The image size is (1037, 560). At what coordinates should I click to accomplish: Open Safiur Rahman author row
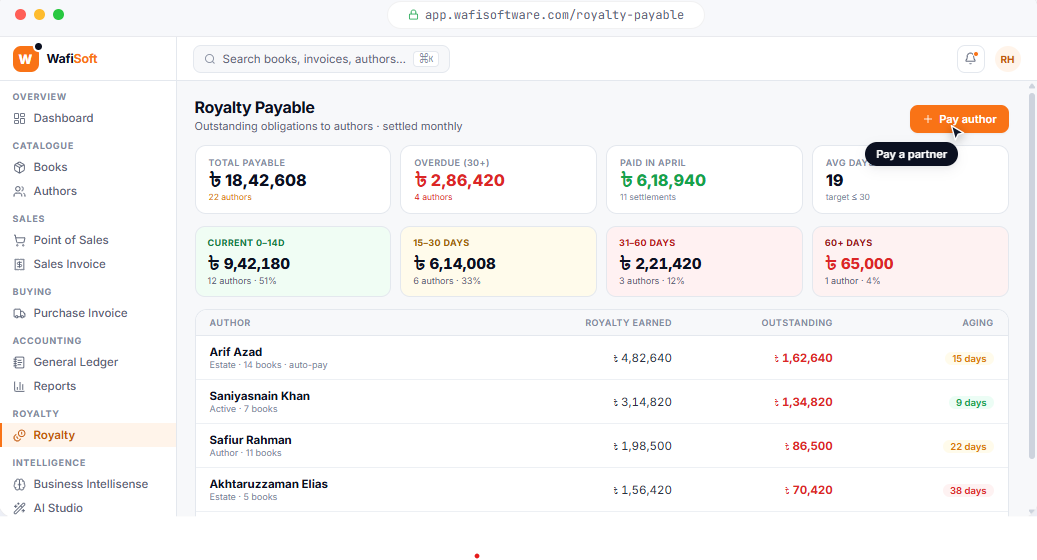coord(602,446)
